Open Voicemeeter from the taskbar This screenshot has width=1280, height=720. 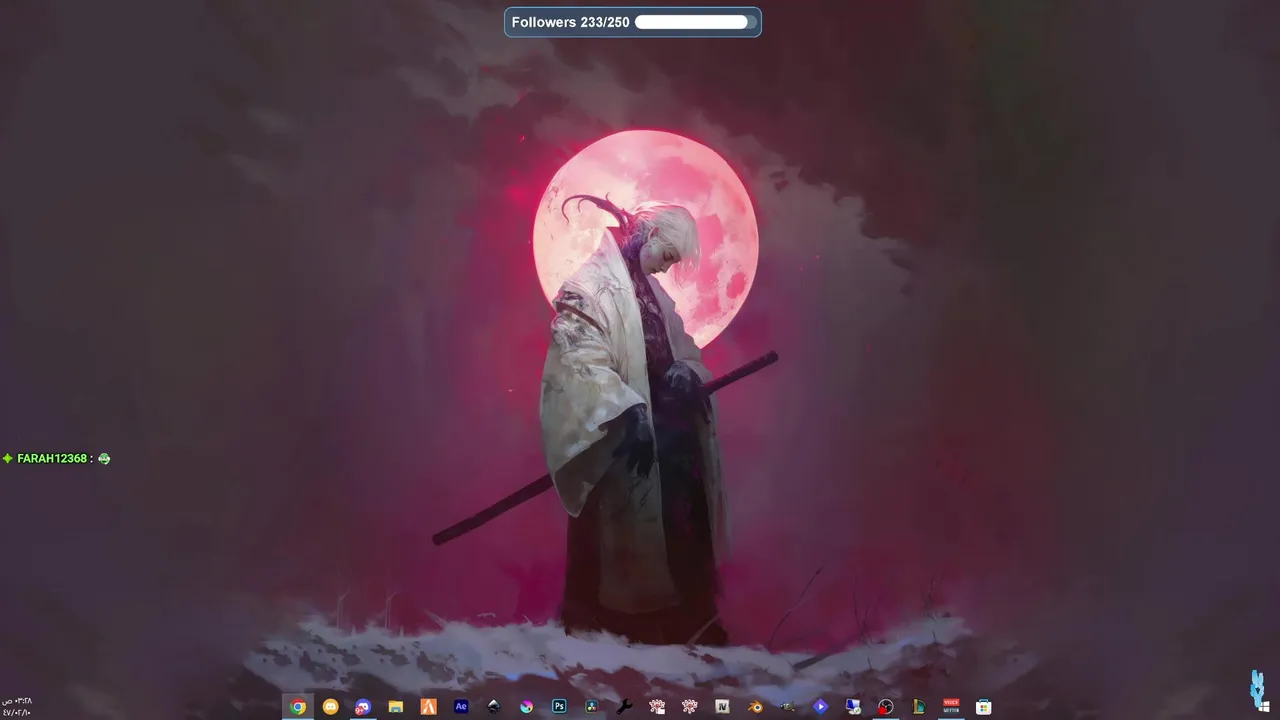[x=951, y=707]
